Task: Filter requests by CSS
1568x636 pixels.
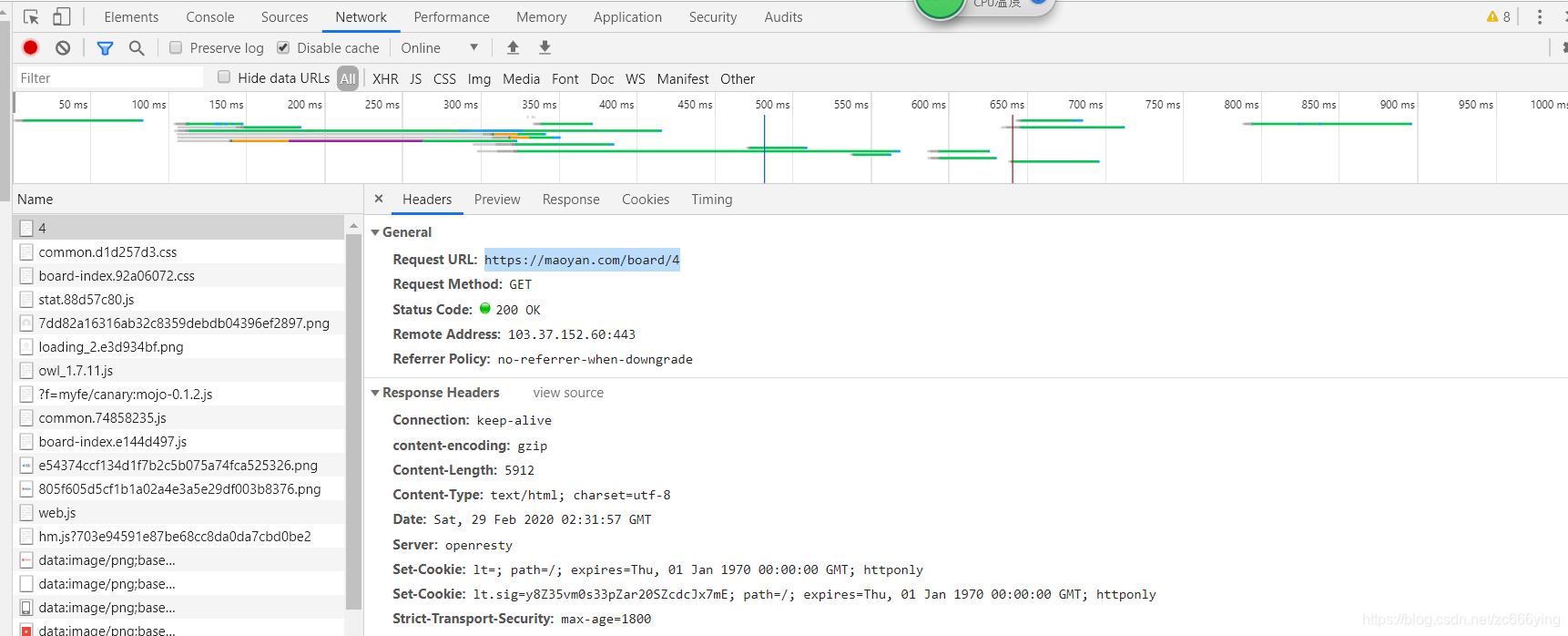Action: [x=444, y=78]
